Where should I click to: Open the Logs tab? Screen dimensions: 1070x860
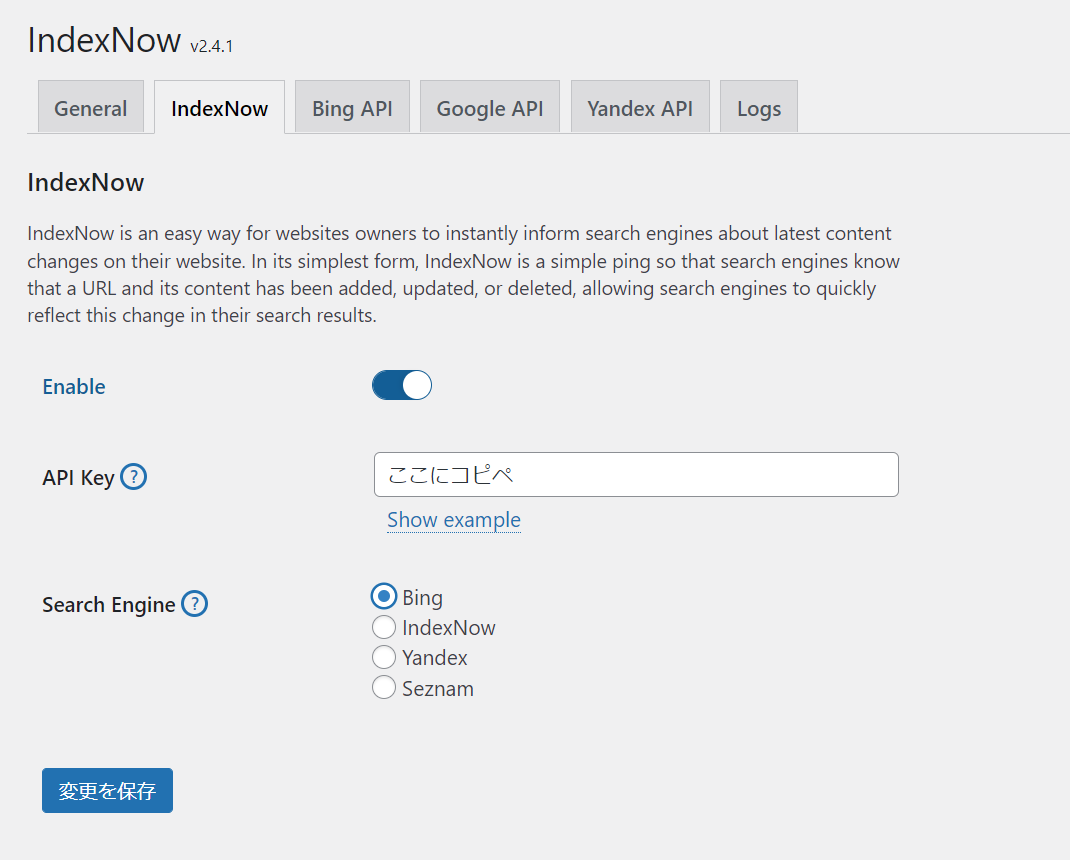pos(758,107)
